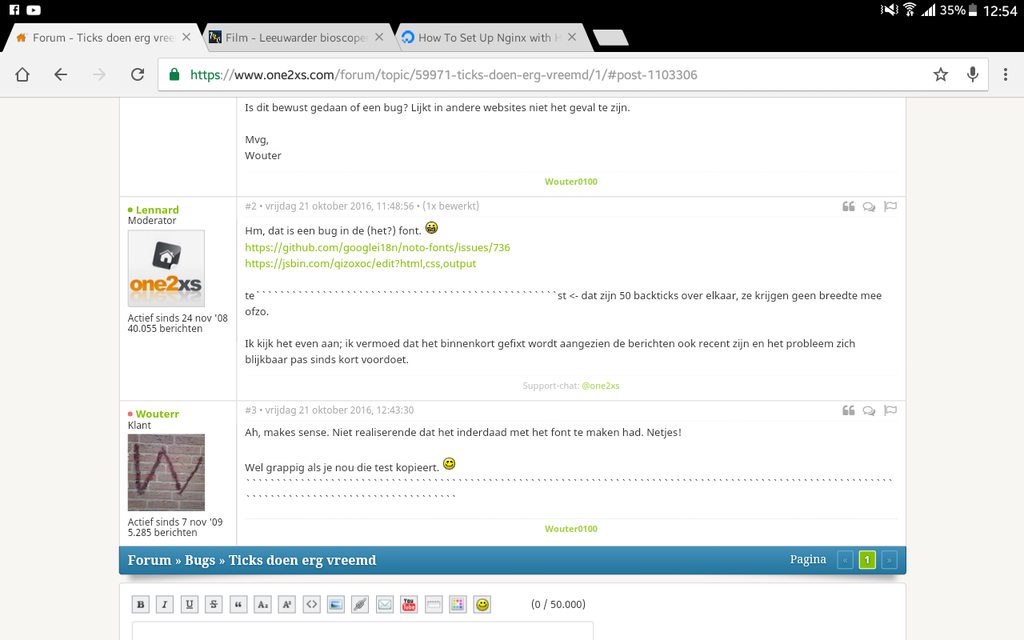Screen dimensions: 1024x640
Task: Navigate back in the browser
Action: click(x=61, y=74)
